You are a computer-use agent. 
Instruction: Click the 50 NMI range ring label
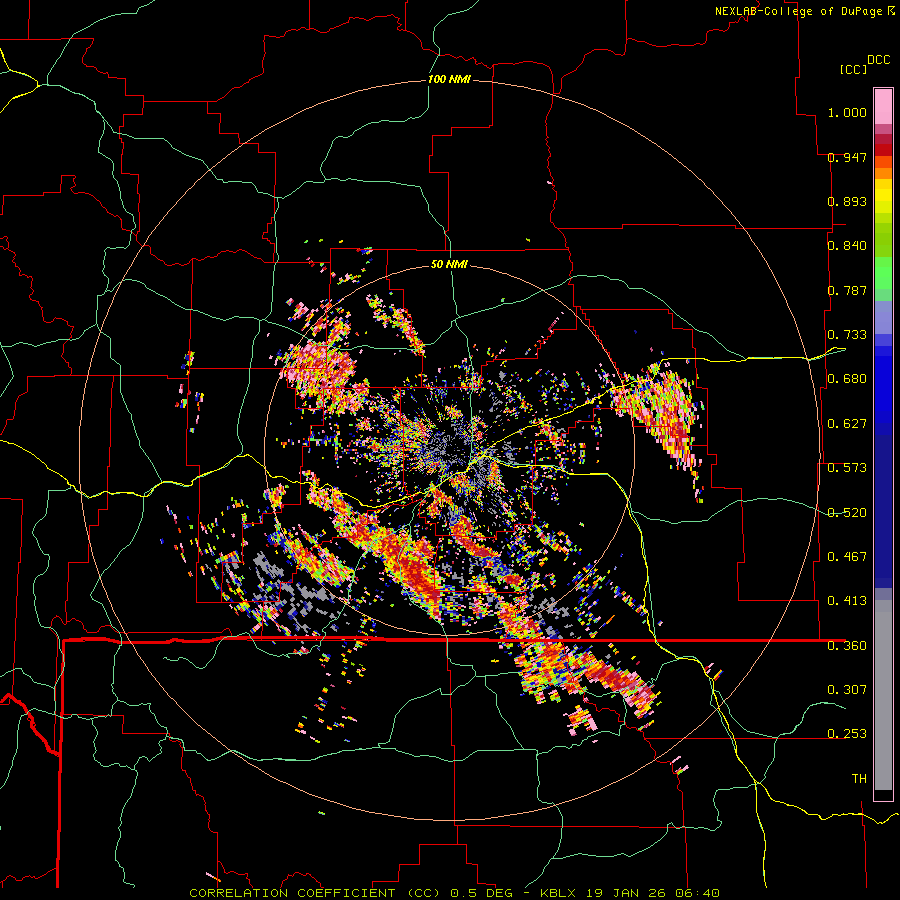(449, 264)
